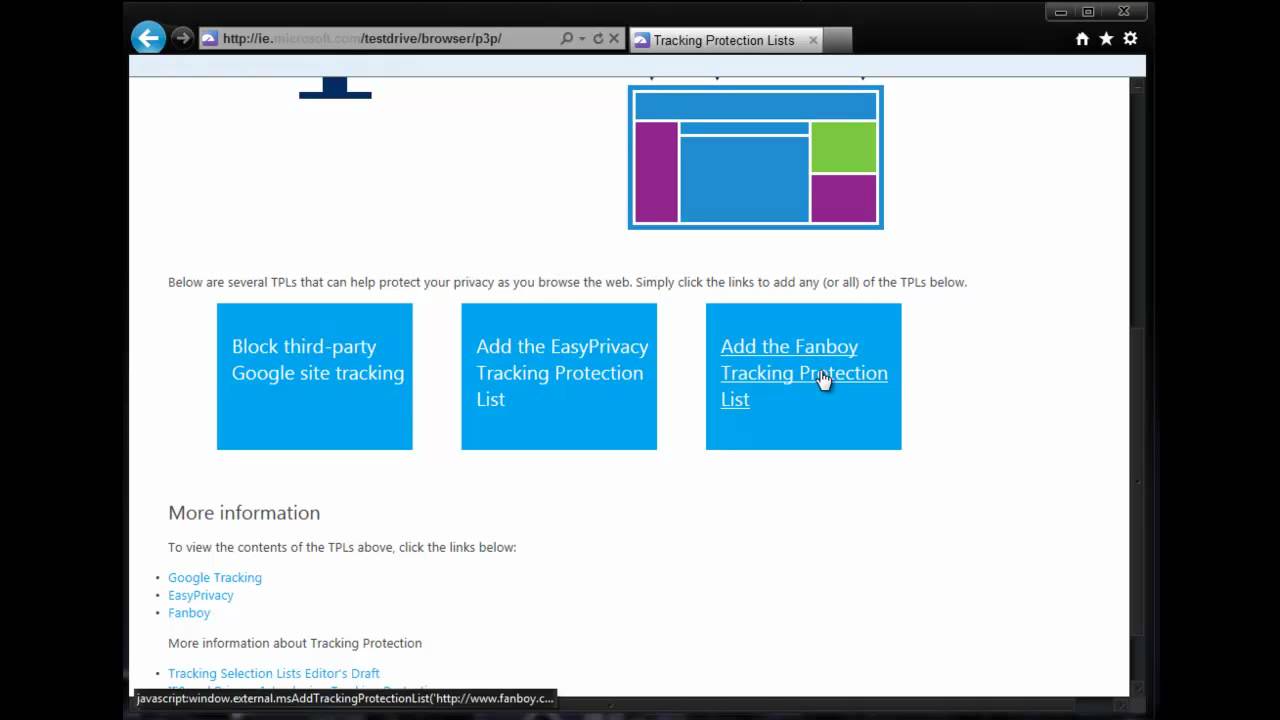
Task: Click the More information heading
Action: [244, 512]
